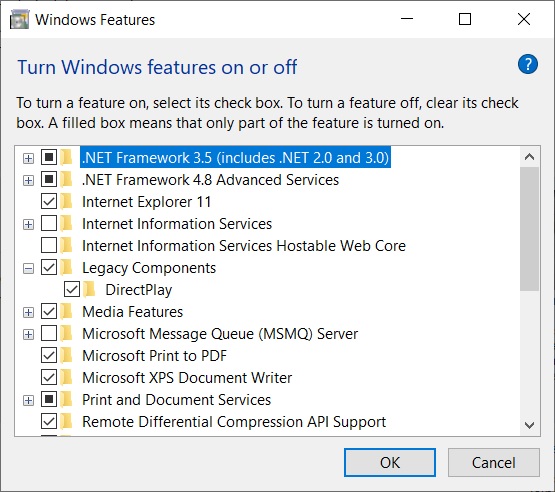Uncheck the Internet Explorer 11 checkbox
The width and height of the screenshot is (555, 492).
[x=49, y=202]
